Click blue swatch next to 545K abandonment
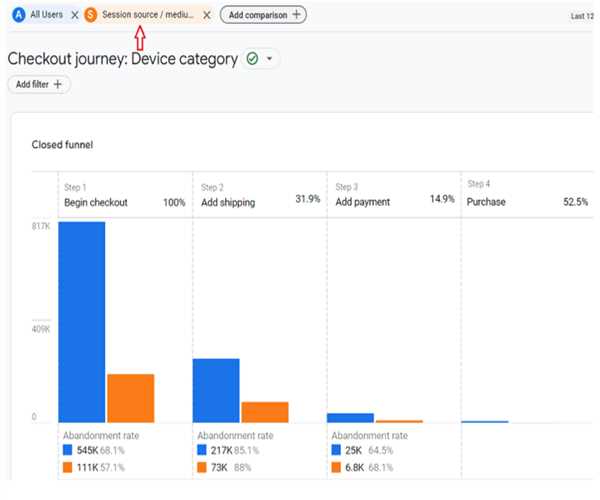The height and width of the screenshot is (500, 600). click(68, 450)
